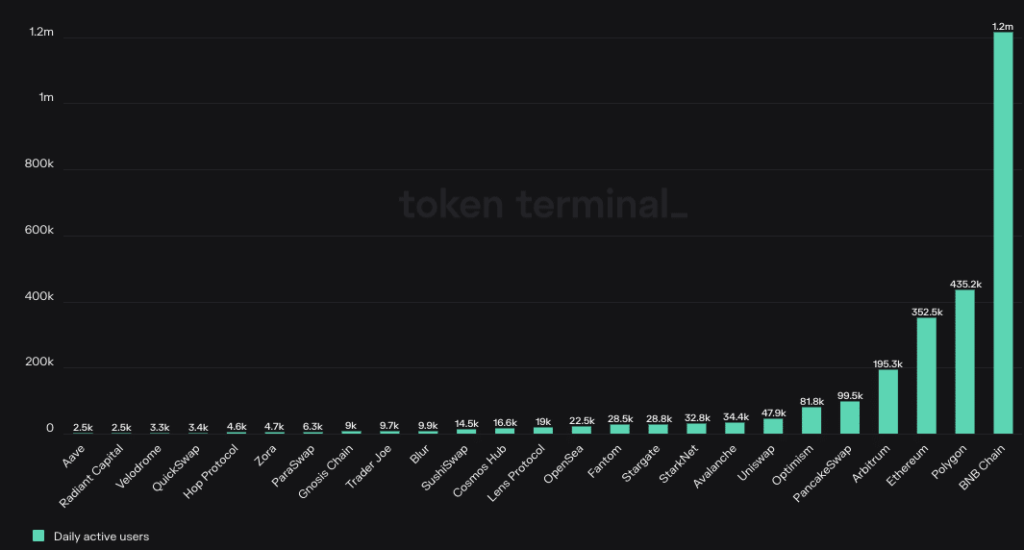
Task: Select the Optimism bar
Action: (x=811, y=420)
